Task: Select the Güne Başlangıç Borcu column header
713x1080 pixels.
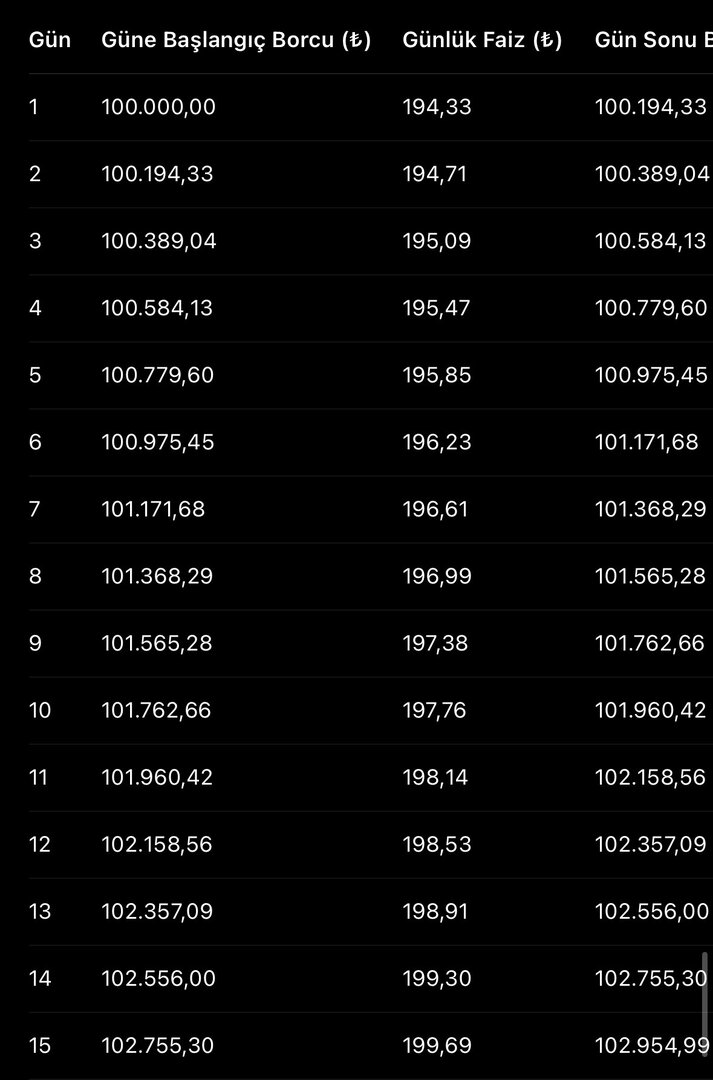Action: click(x=236, y=40)
